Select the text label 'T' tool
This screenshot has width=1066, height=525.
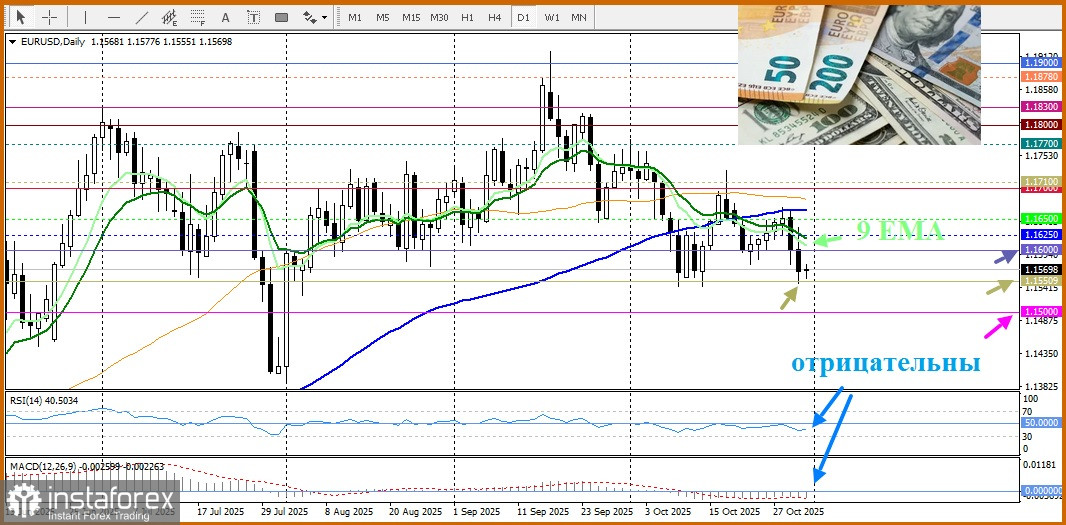[x=254, y=17]
